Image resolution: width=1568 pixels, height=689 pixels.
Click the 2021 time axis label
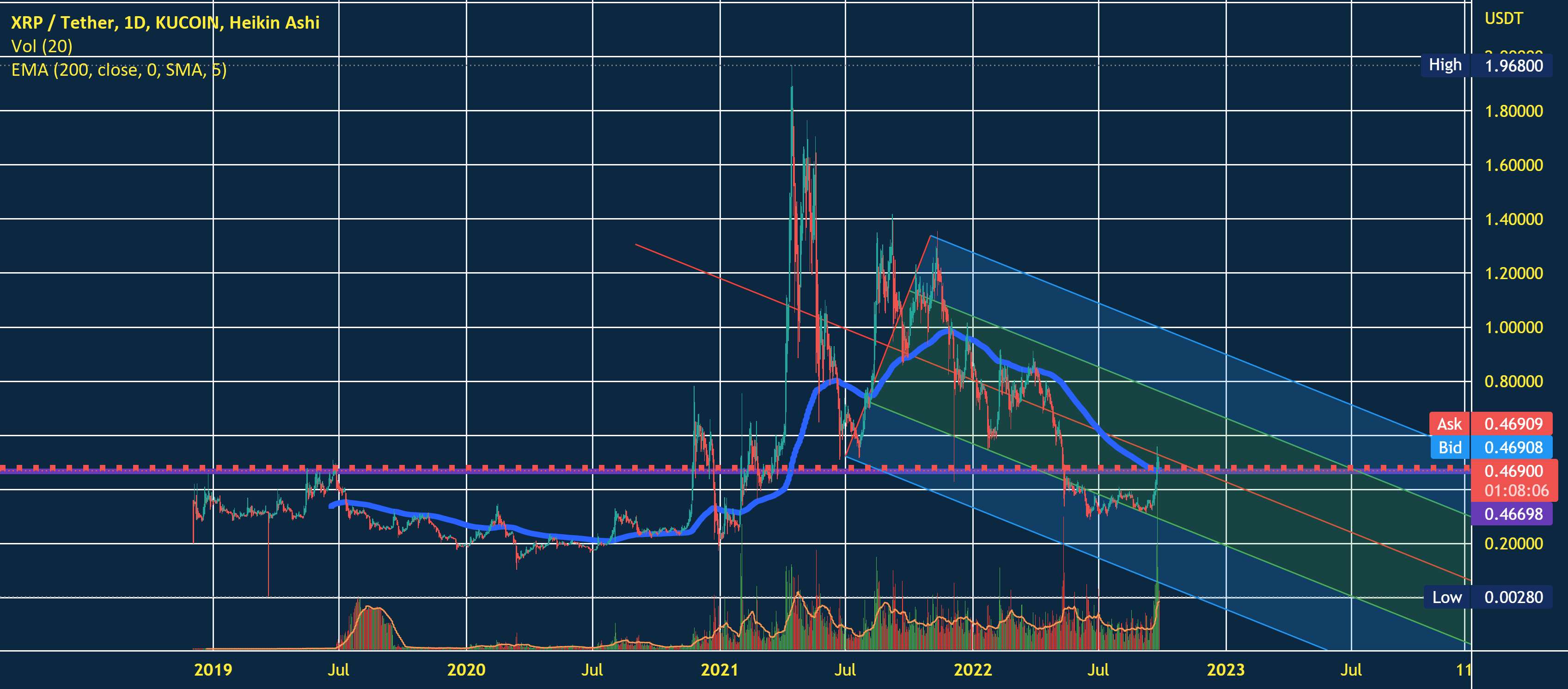tap(720, 670)
